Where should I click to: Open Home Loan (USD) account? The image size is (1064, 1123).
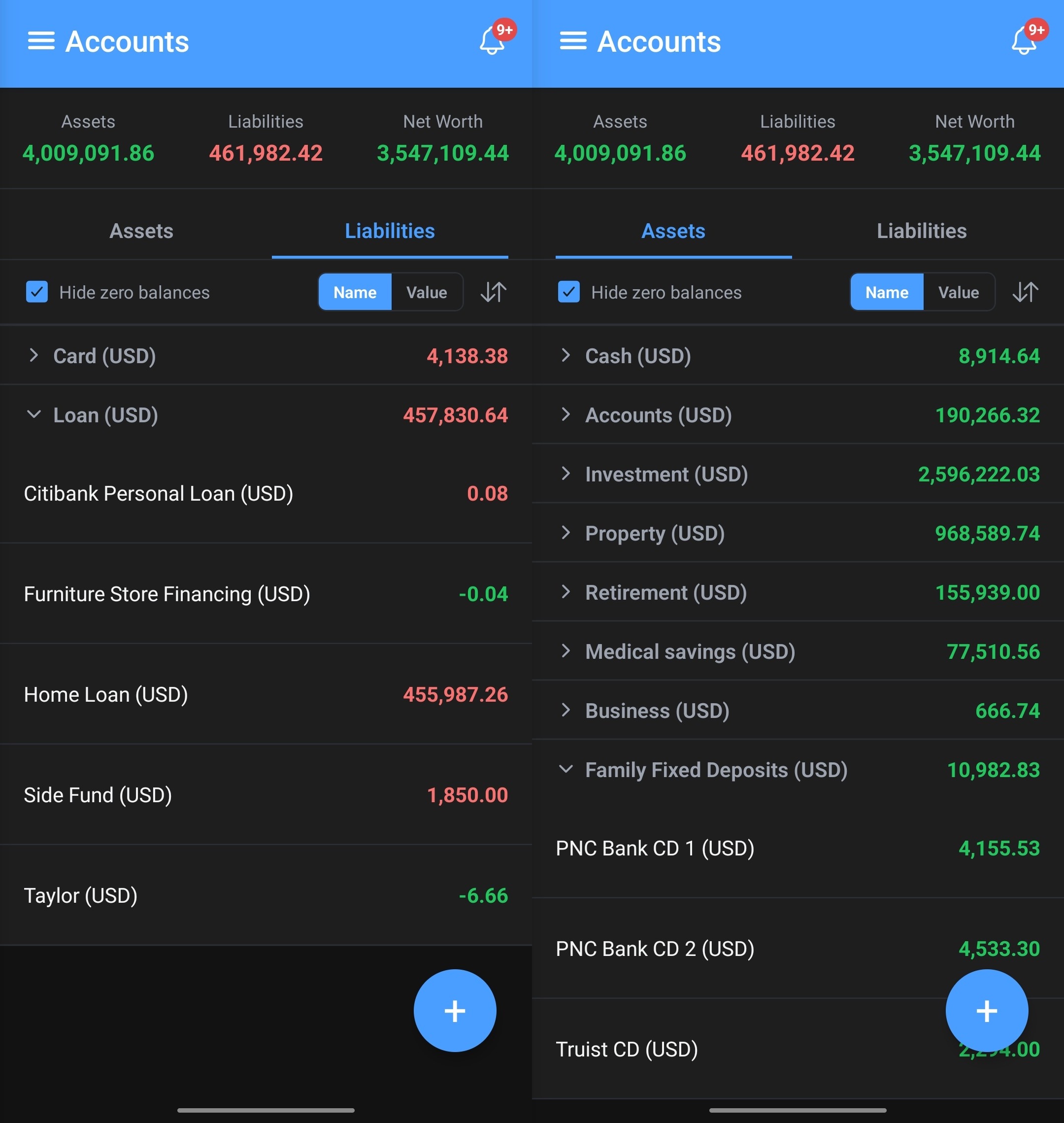tap(266, 694)
